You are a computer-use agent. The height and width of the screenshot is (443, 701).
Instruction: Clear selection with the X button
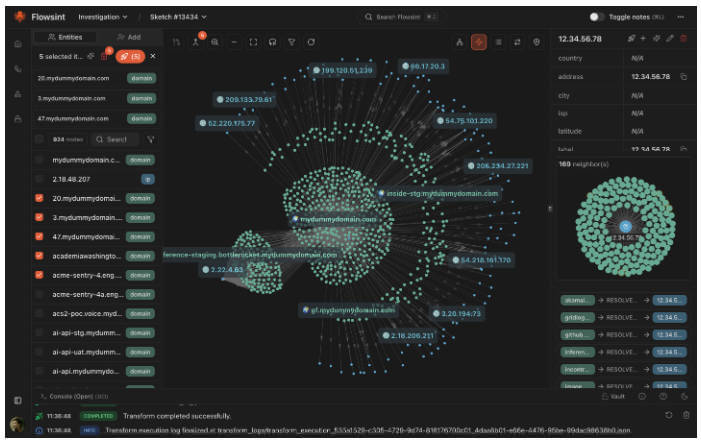tap(153, 56)
